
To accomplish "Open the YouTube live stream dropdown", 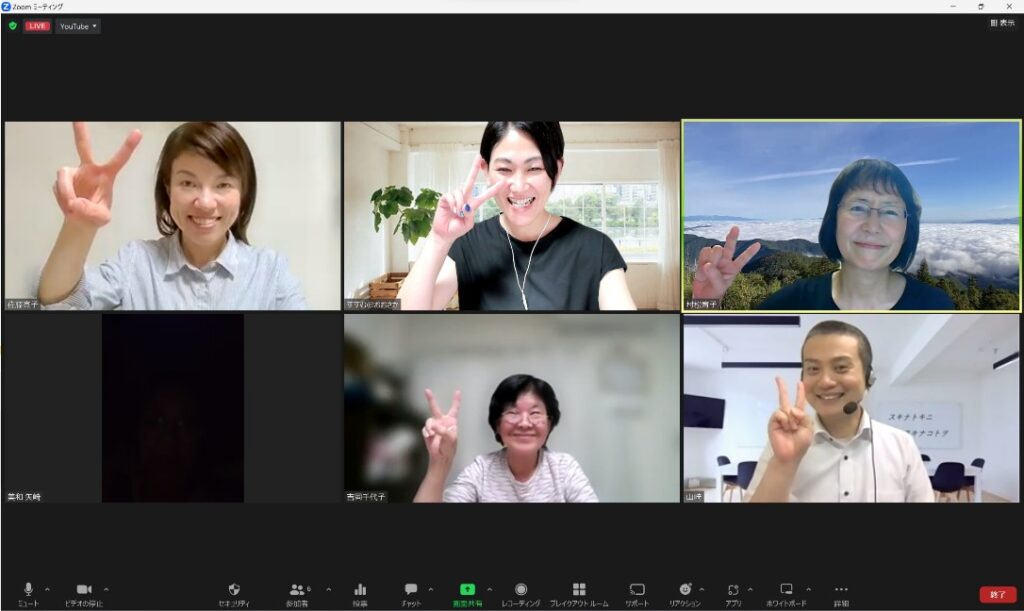I will (78, 26).
